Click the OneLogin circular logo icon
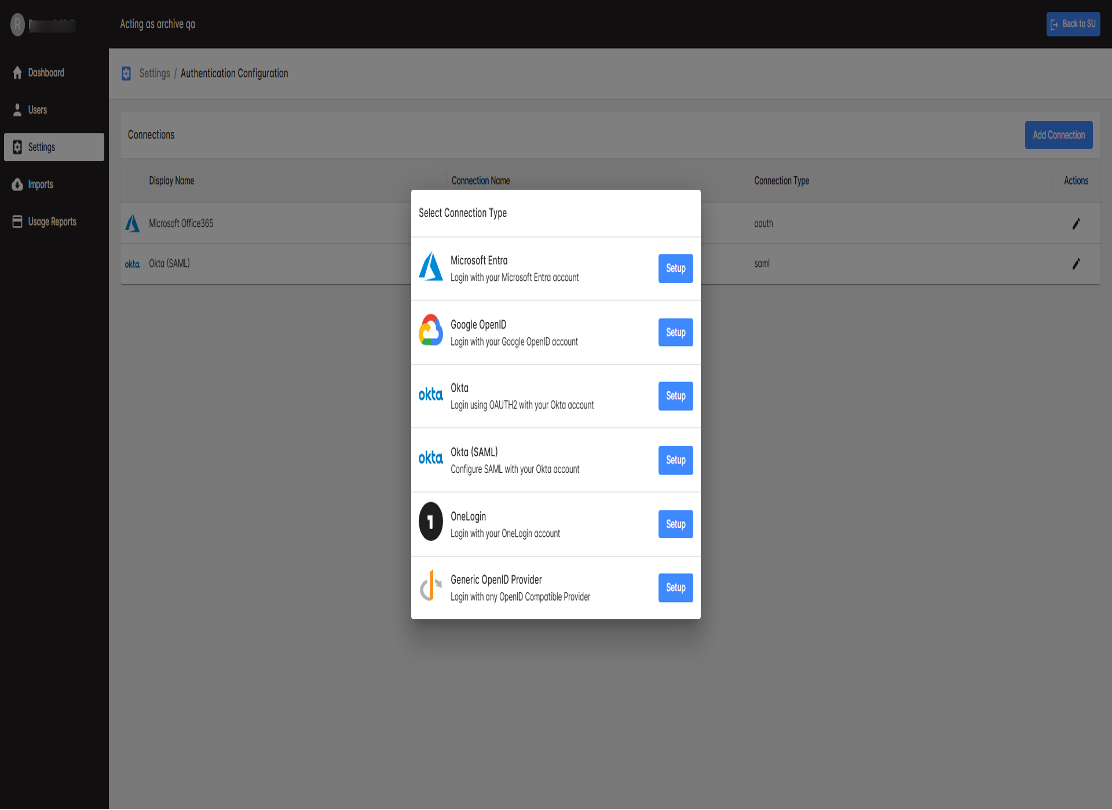The width and height of the screenshot is (1112, 810). (x=430, y=523)
